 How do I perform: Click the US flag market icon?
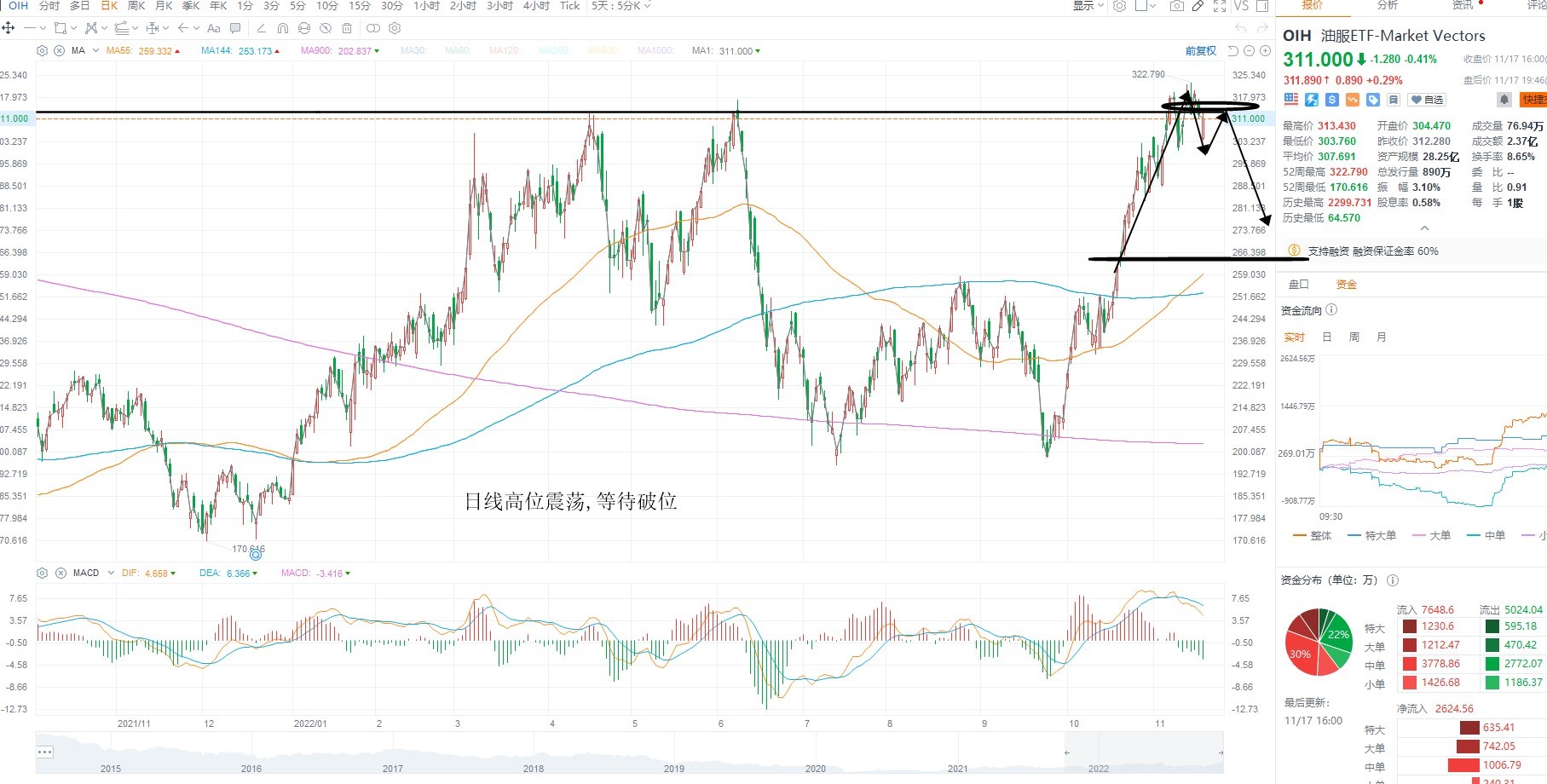[x=1291, y=100]
